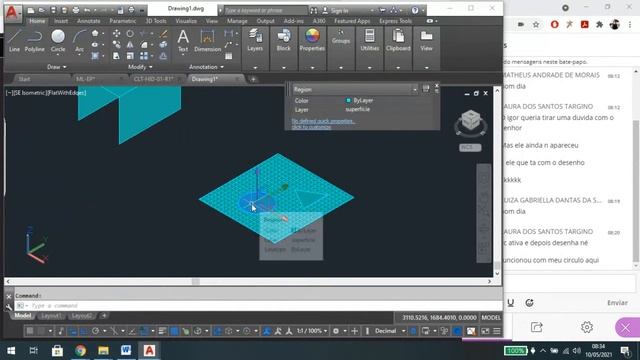This screenshot has width=640, height=360.
Task: Open the Utilities calculator button
Action: click(x=369, y=40)
